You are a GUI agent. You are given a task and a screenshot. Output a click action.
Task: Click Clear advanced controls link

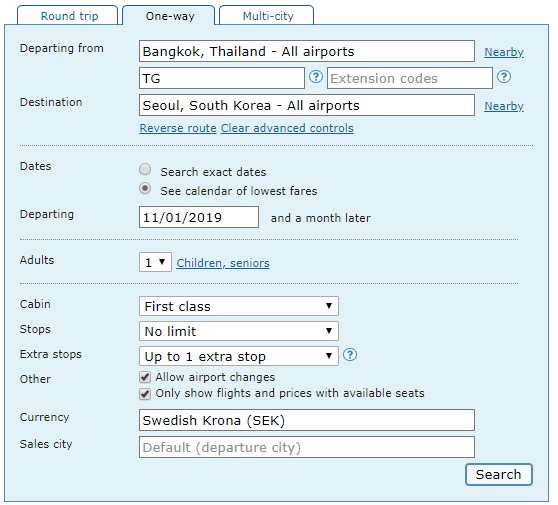click(287, 128)
